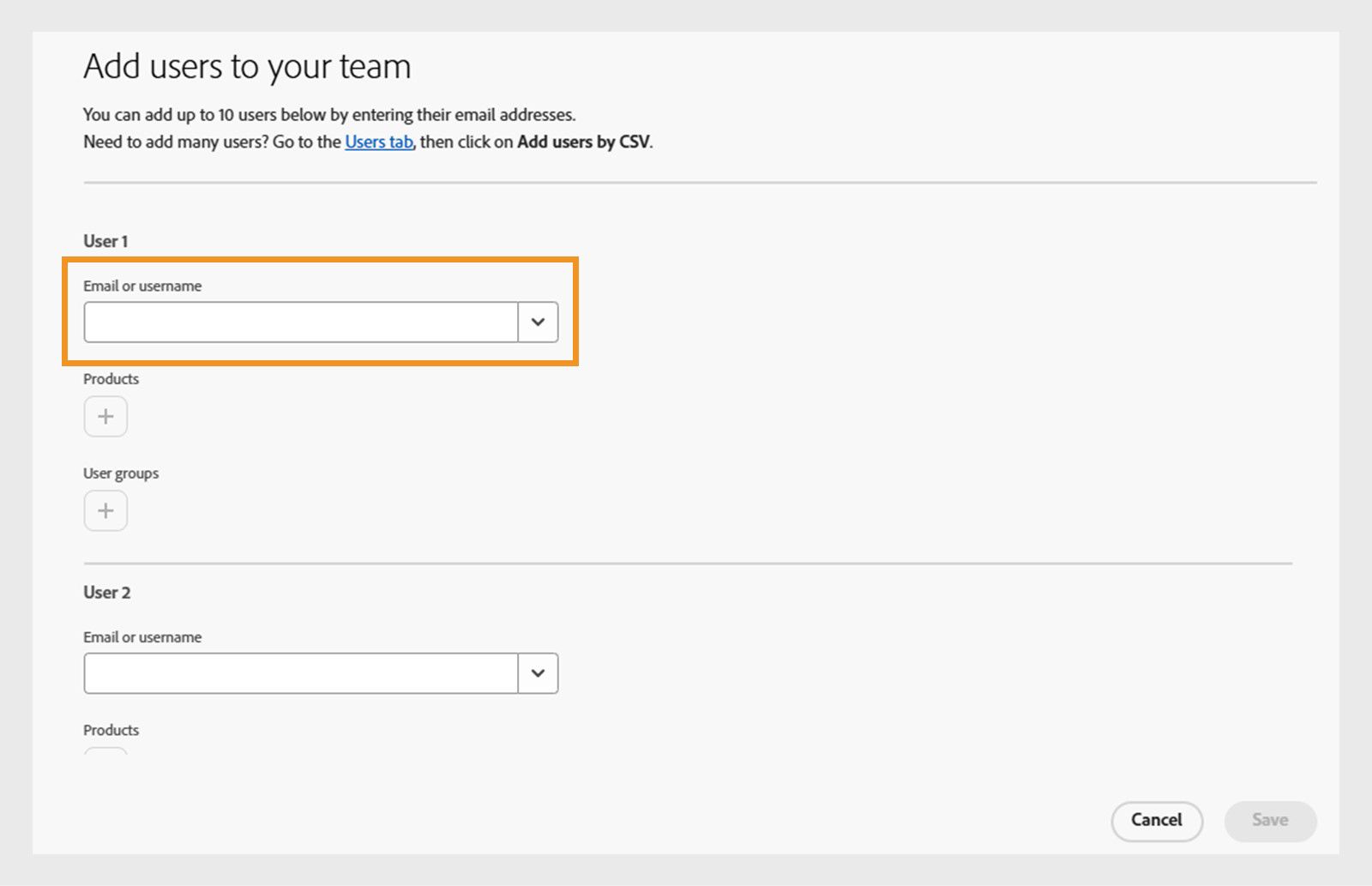Open the User 2 email dropdown arrow
The image size is (1372, 886).
538,673
